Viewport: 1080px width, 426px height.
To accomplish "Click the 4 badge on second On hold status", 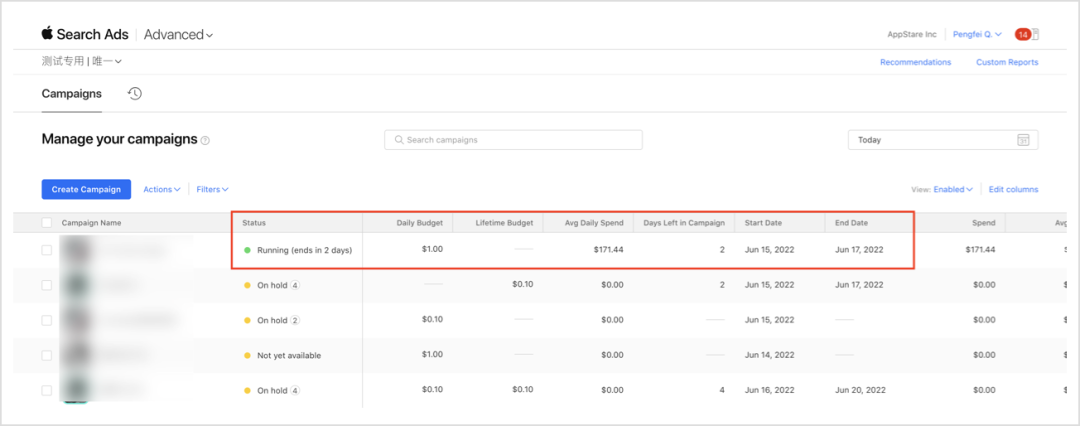I will click(295, 390).
